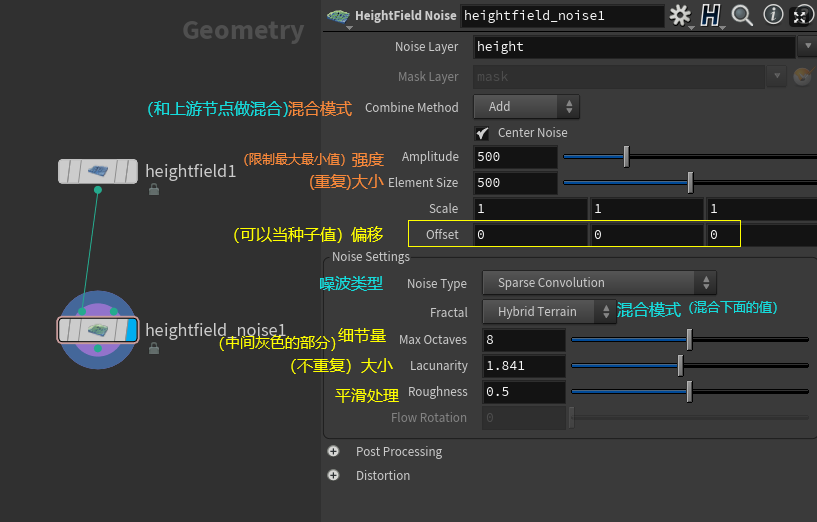Click the Noise Type label

click(437, 283)
